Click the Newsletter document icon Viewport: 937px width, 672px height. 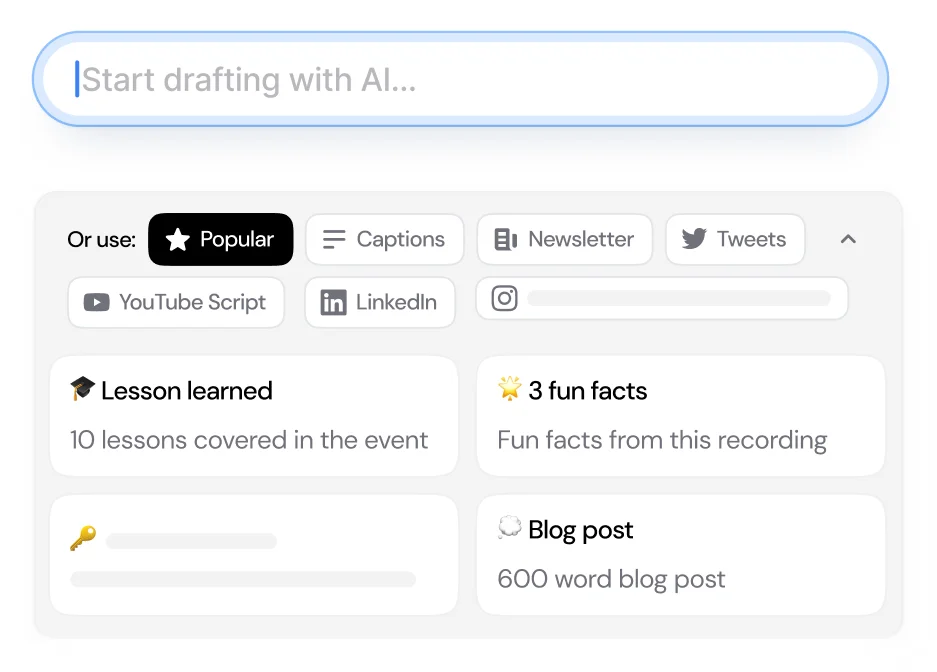coord(507,239)
